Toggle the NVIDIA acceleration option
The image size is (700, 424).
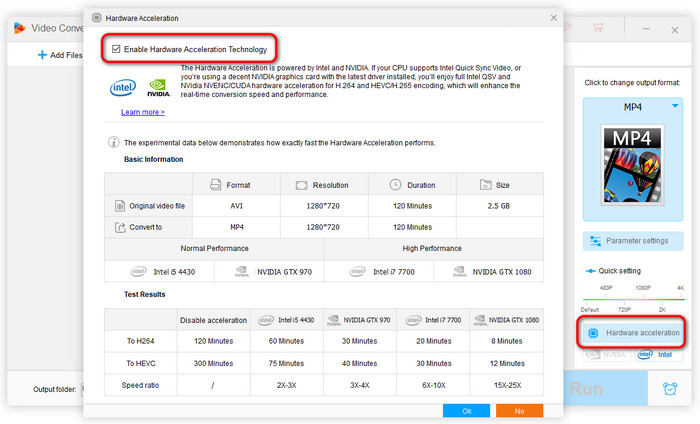[x=607, y=355]
